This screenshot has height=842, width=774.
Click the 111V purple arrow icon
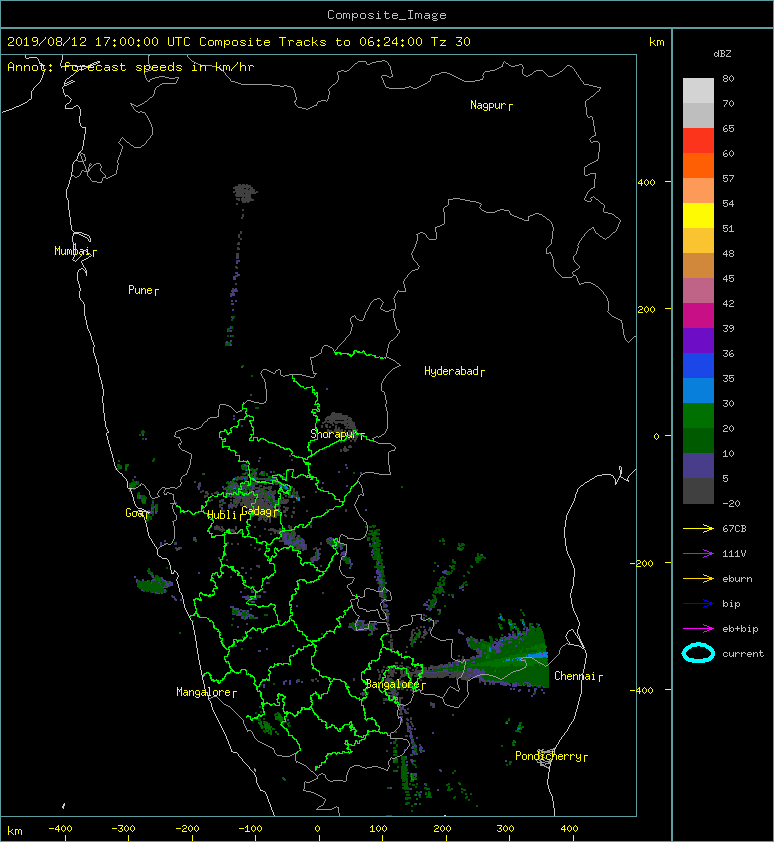pyautogui.click(x=698, y=554)
